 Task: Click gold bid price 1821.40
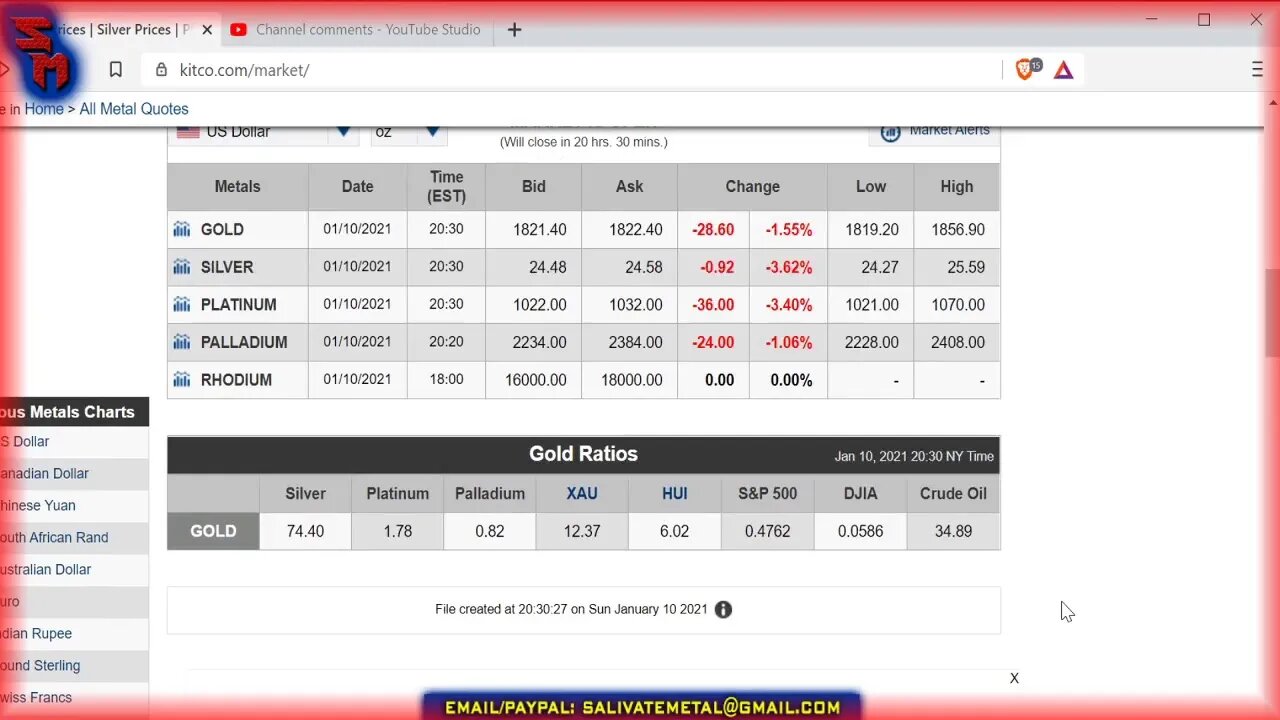[540, 230]
